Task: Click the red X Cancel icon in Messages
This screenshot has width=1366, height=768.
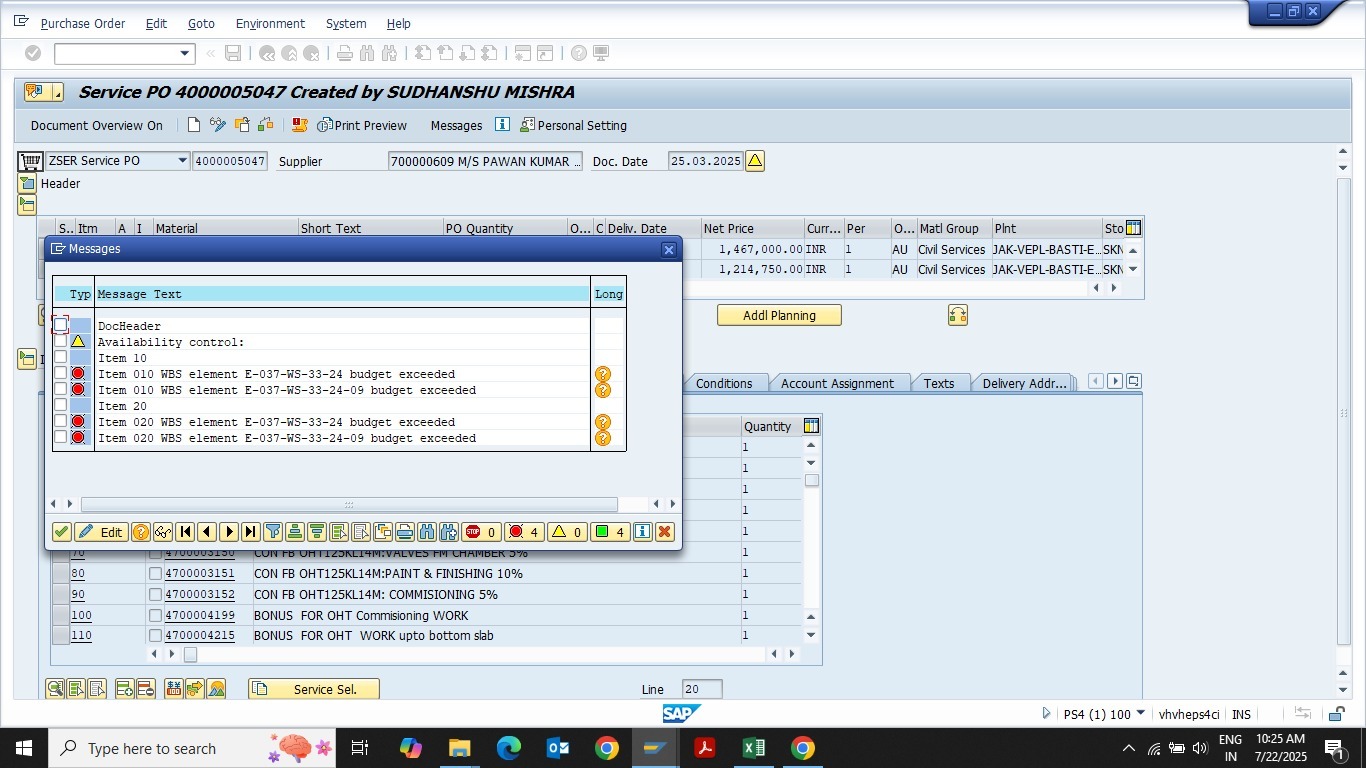Action: (x=664, y=532)
